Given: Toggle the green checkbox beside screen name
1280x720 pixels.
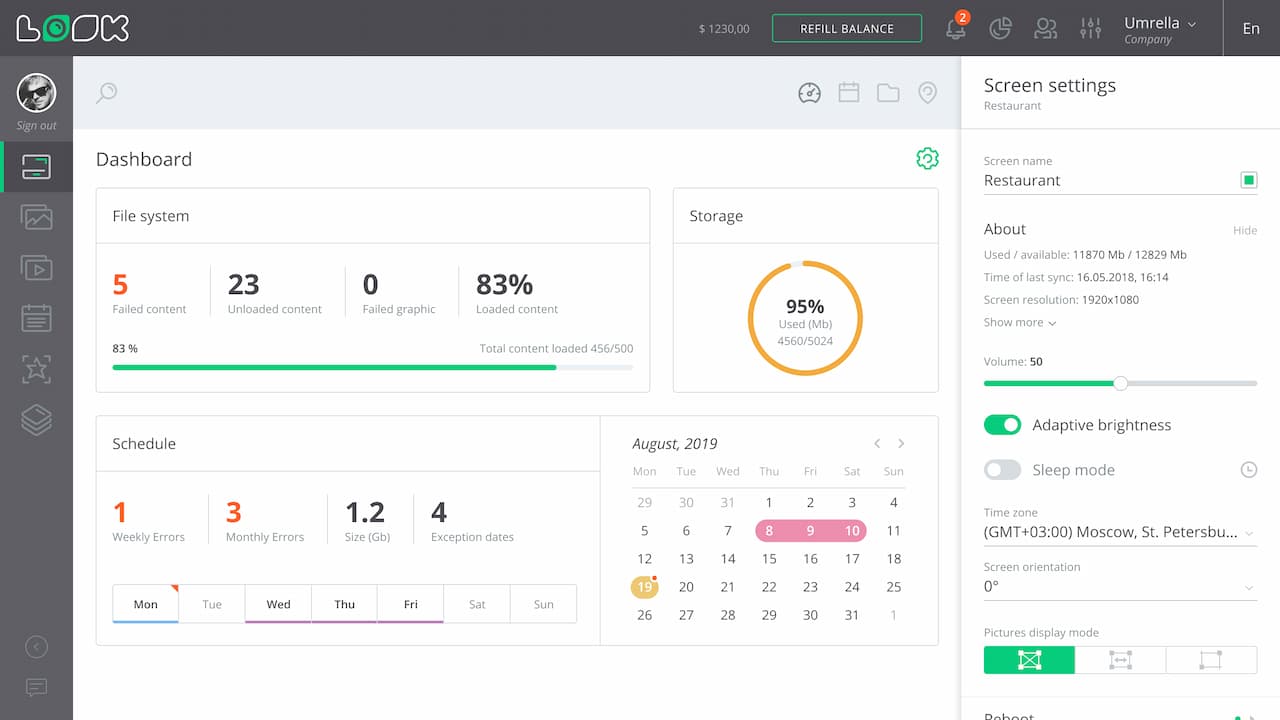Looking at the screenshot, I should click(1248, 180).
